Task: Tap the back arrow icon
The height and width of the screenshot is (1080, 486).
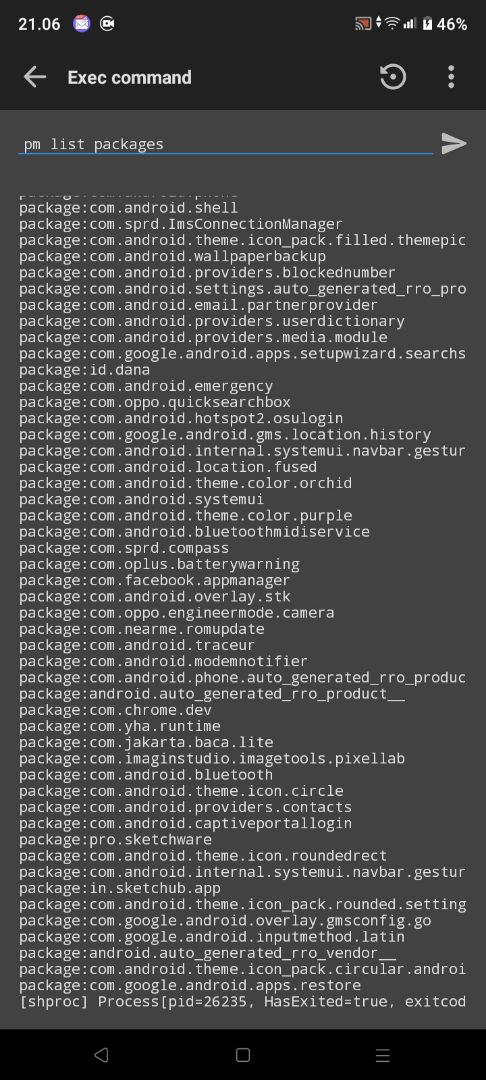Action: point(34,77)
